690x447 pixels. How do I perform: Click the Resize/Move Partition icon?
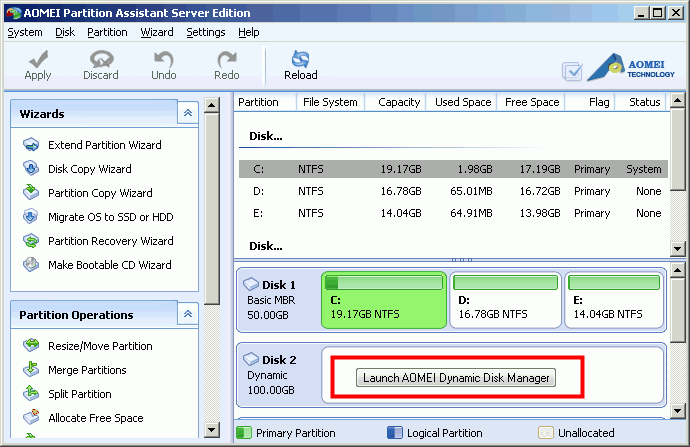(x=31, y=345)
